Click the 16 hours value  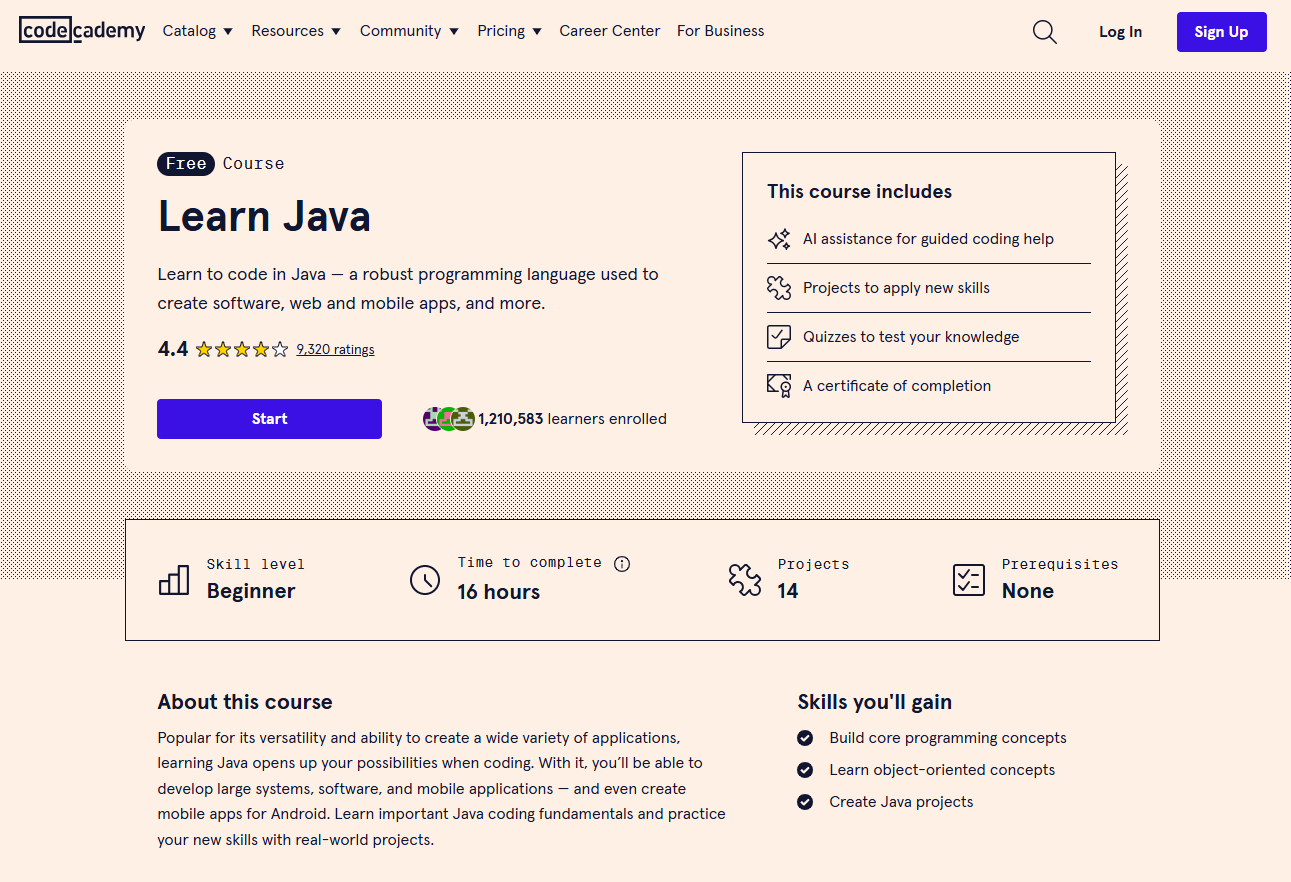(499, 592)
